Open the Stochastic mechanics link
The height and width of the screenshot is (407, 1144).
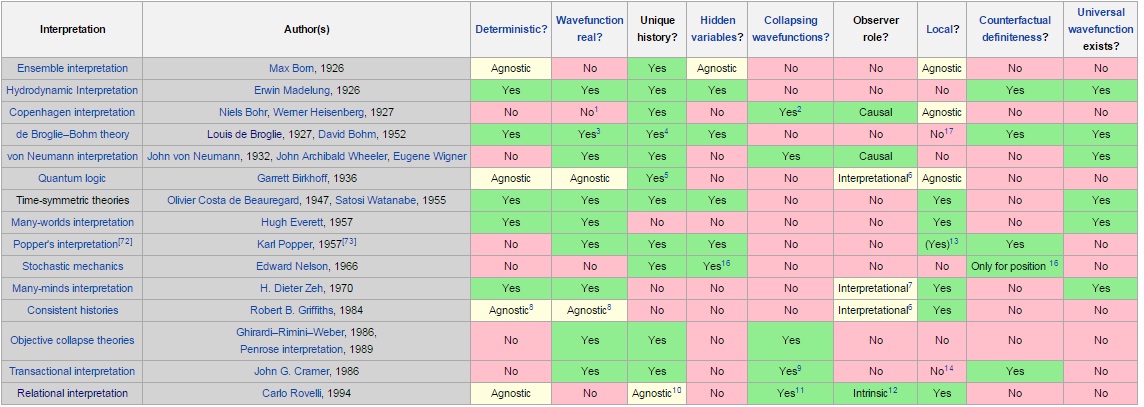[x=72, y=266]
